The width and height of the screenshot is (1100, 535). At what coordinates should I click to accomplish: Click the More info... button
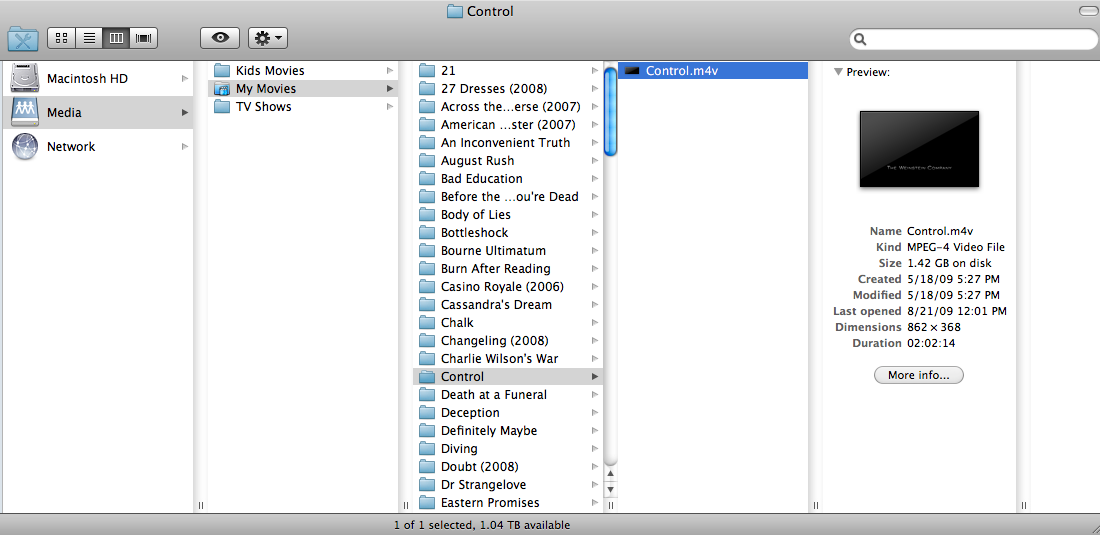pyautogui.click(x=918, y=375)
